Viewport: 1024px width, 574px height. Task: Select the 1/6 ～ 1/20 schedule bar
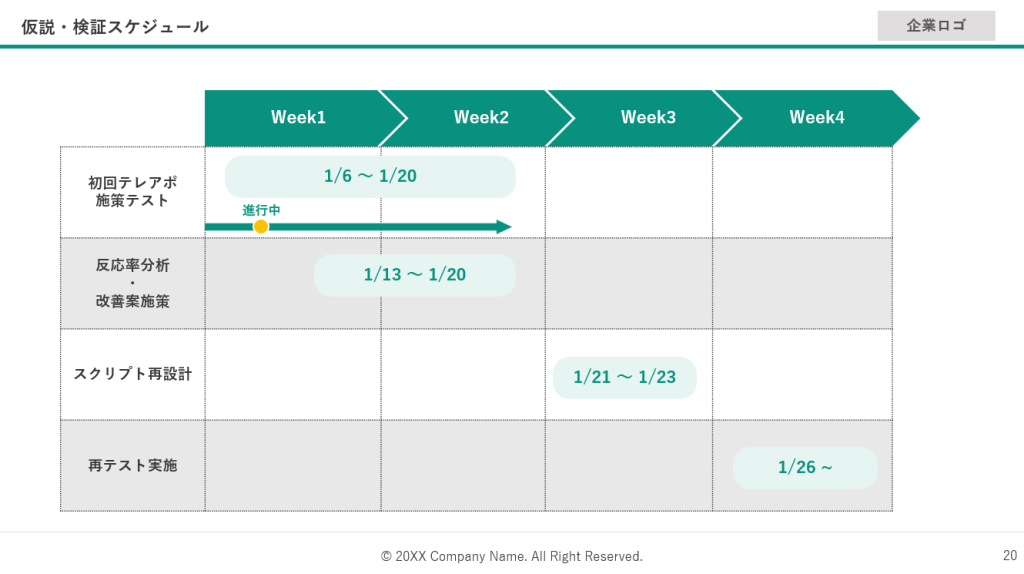pyautogui.click(x=370, y=176)
